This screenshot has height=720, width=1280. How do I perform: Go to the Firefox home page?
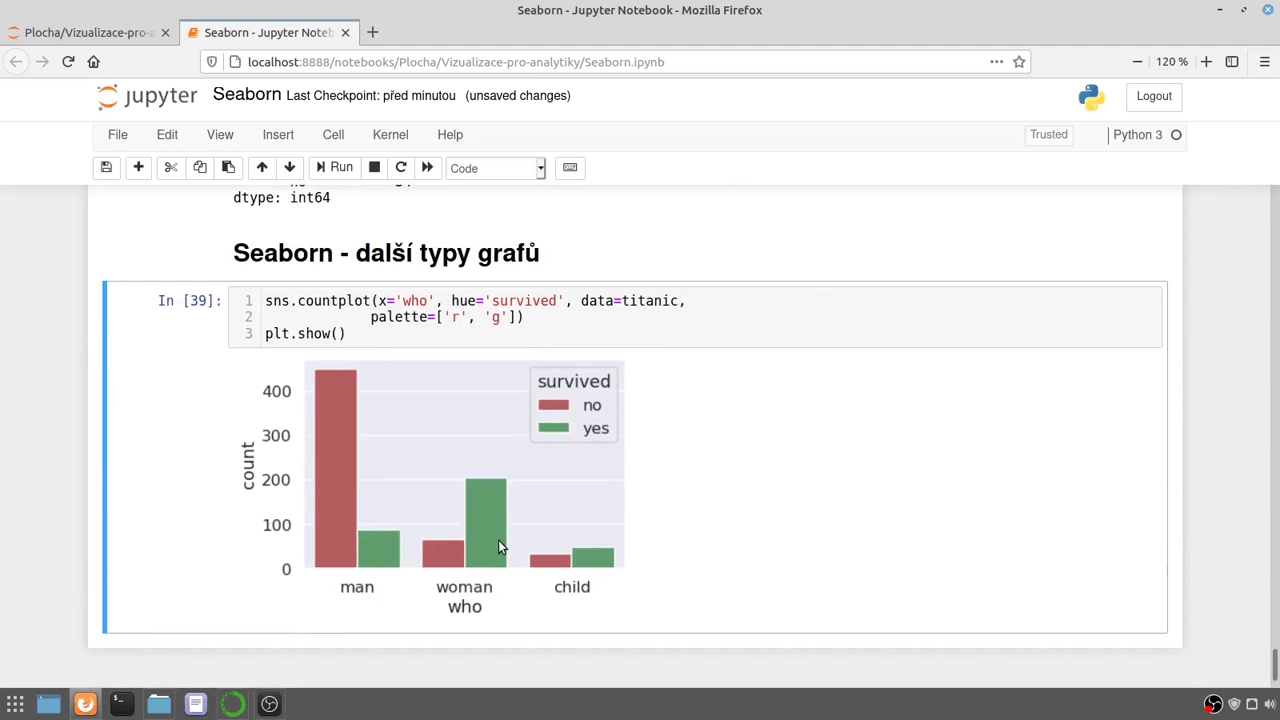click(94, 62)
